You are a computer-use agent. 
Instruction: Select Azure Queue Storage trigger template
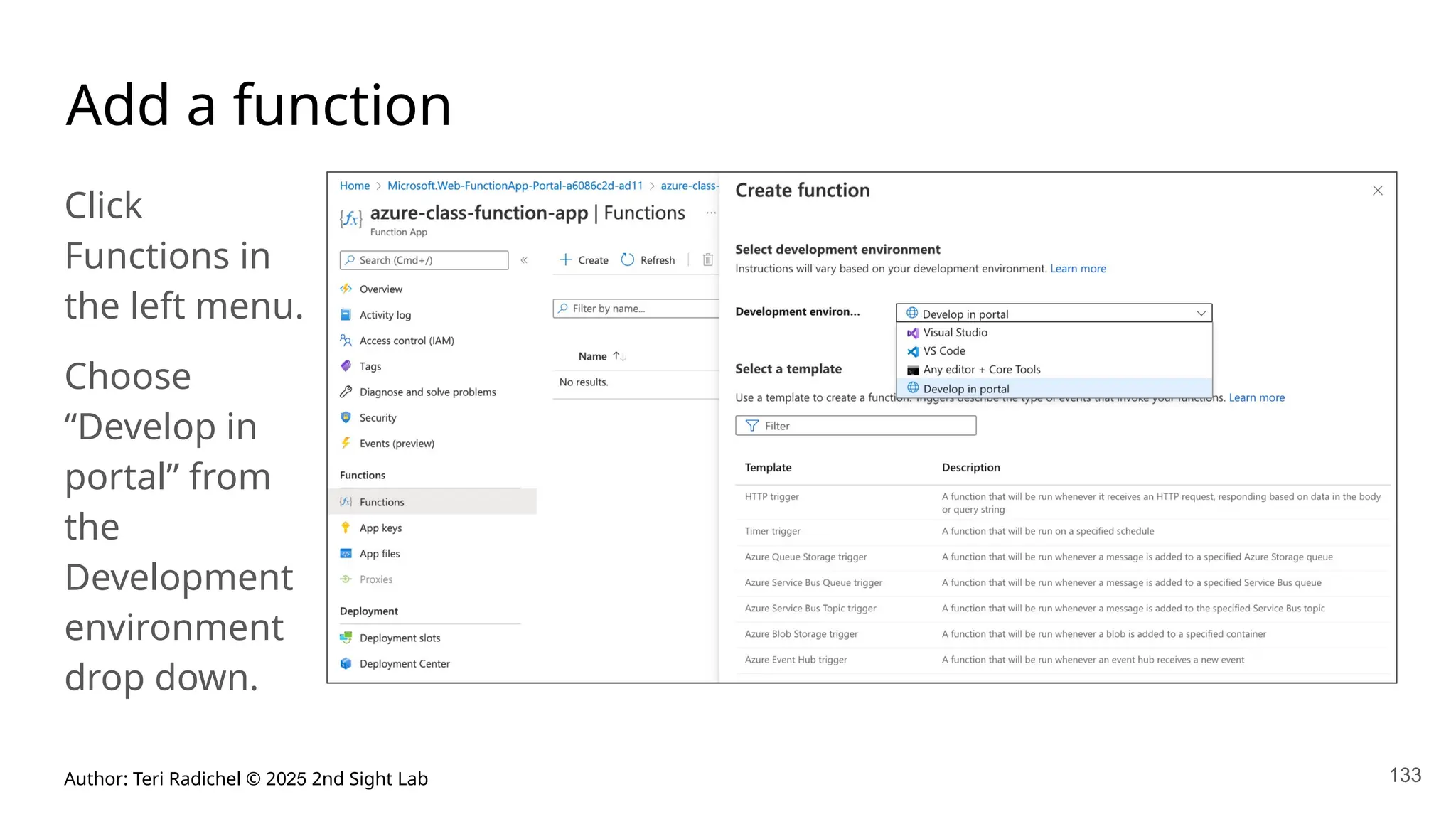[1063, 557]
